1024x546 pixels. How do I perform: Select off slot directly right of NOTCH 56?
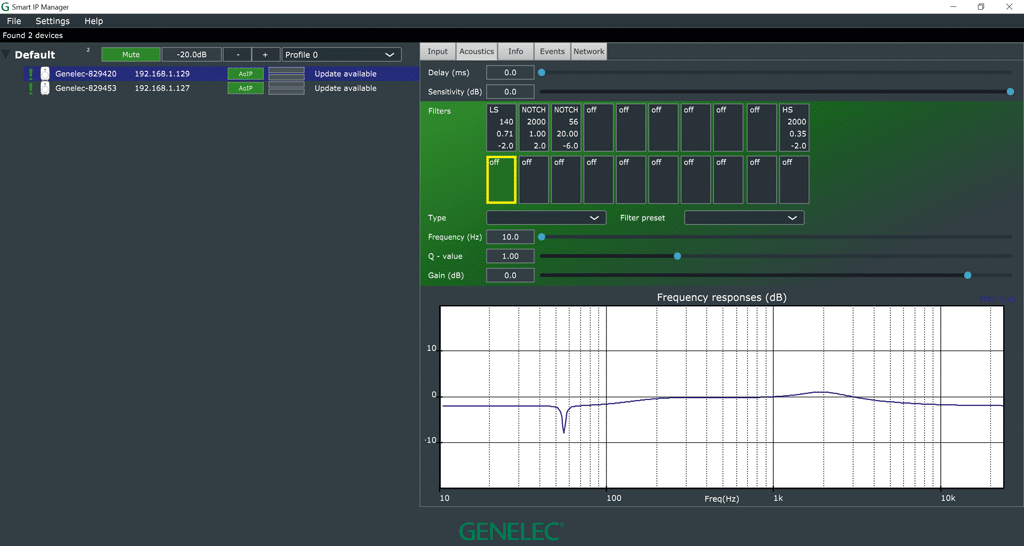coord(598,127)
